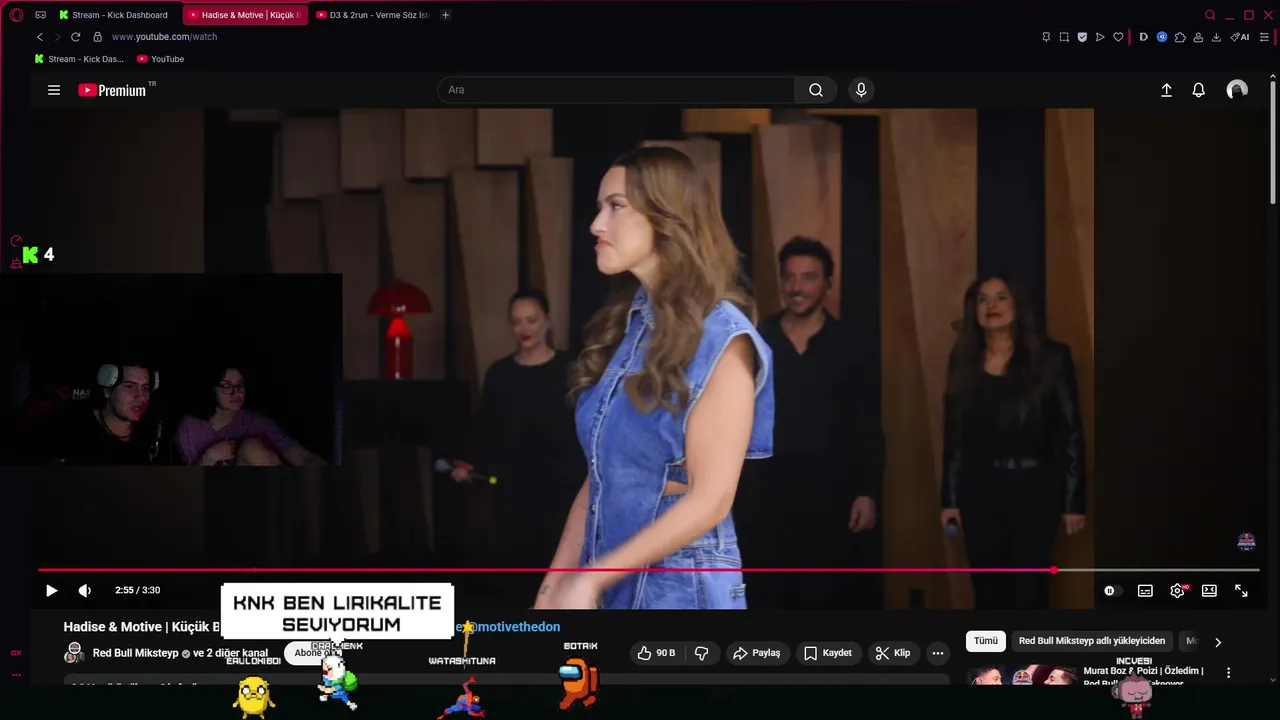Save video with Kaydet
Viewport: 1280px width, 720px height.
tap(828, 653)
